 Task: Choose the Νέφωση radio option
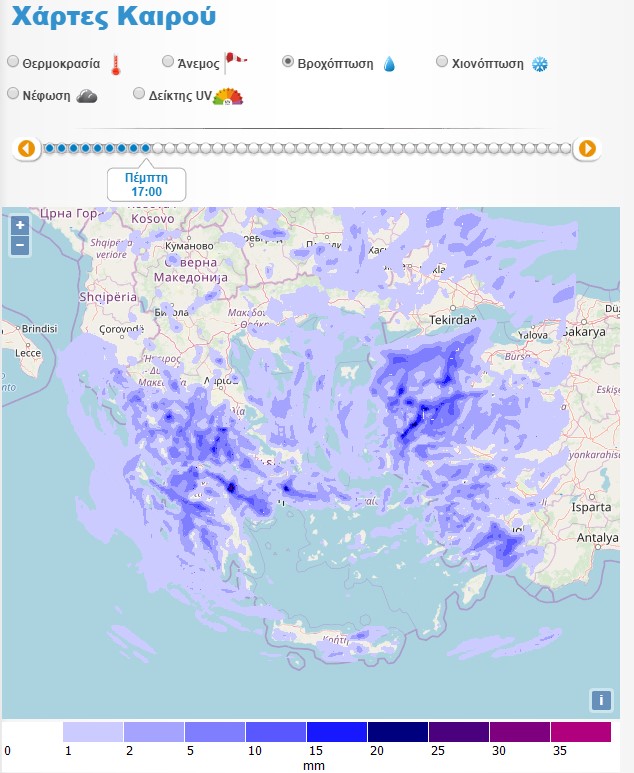(13, 94)
